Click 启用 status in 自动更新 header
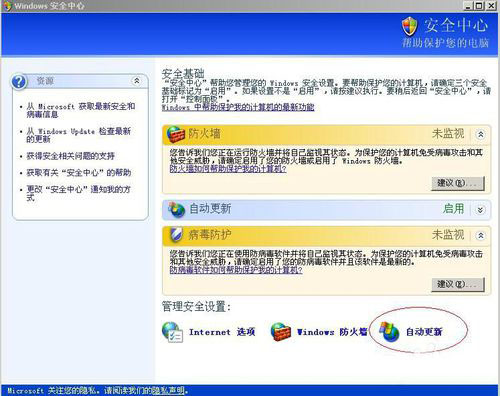500x396 pixels. (x=453, y=209)
